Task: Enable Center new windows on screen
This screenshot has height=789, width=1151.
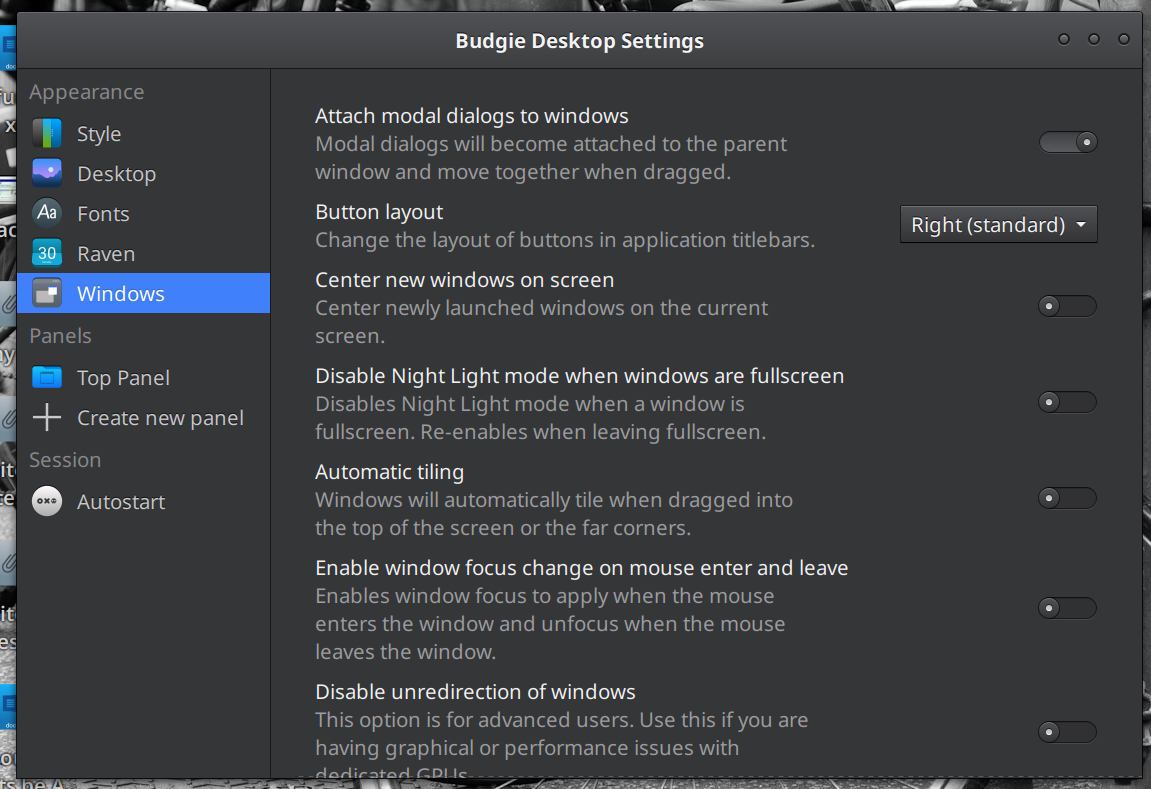Action: (x=1068, y=306)
